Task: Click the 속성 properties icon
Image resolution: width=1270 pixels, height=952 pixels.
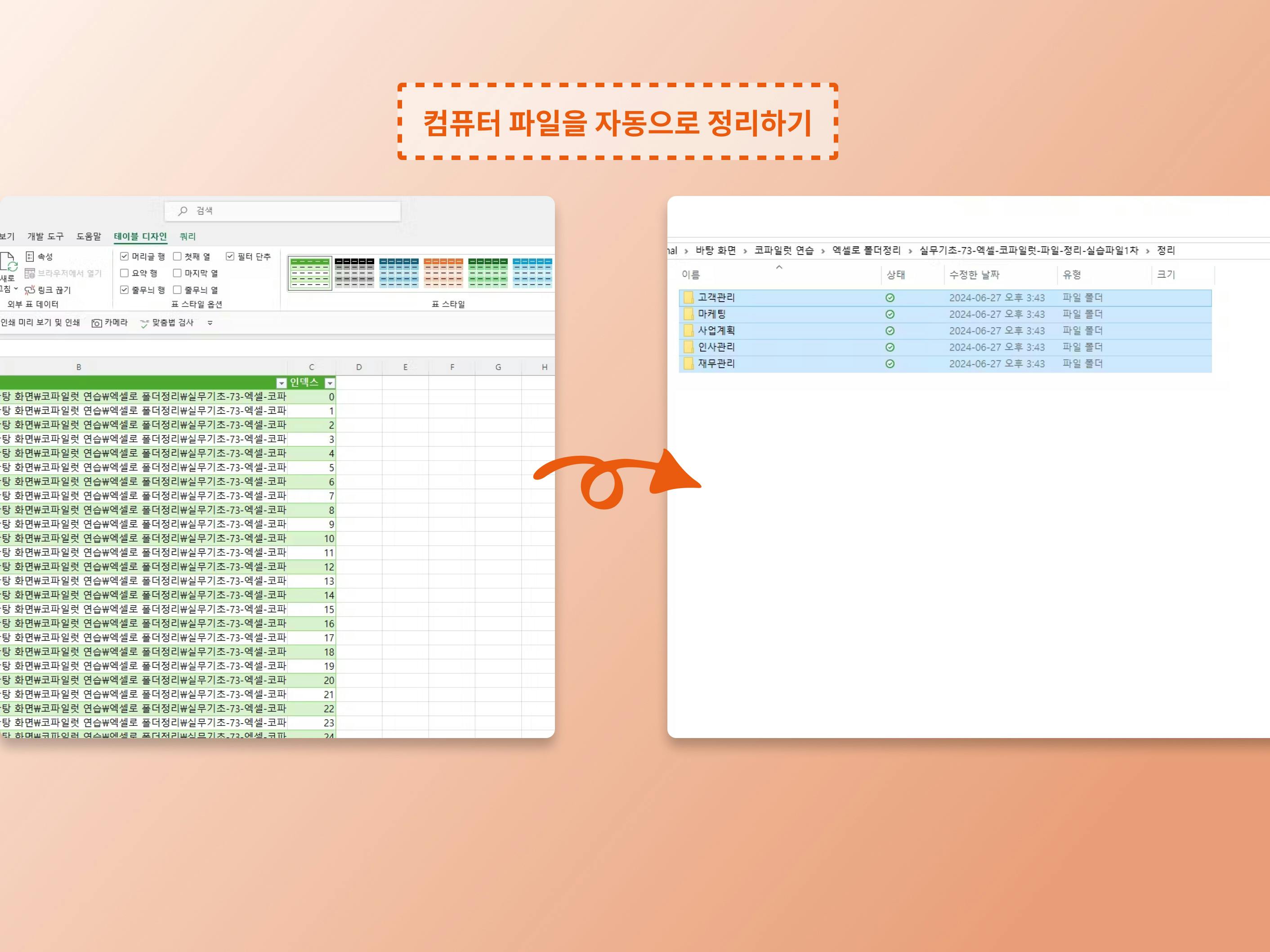Action: (30, 257)
